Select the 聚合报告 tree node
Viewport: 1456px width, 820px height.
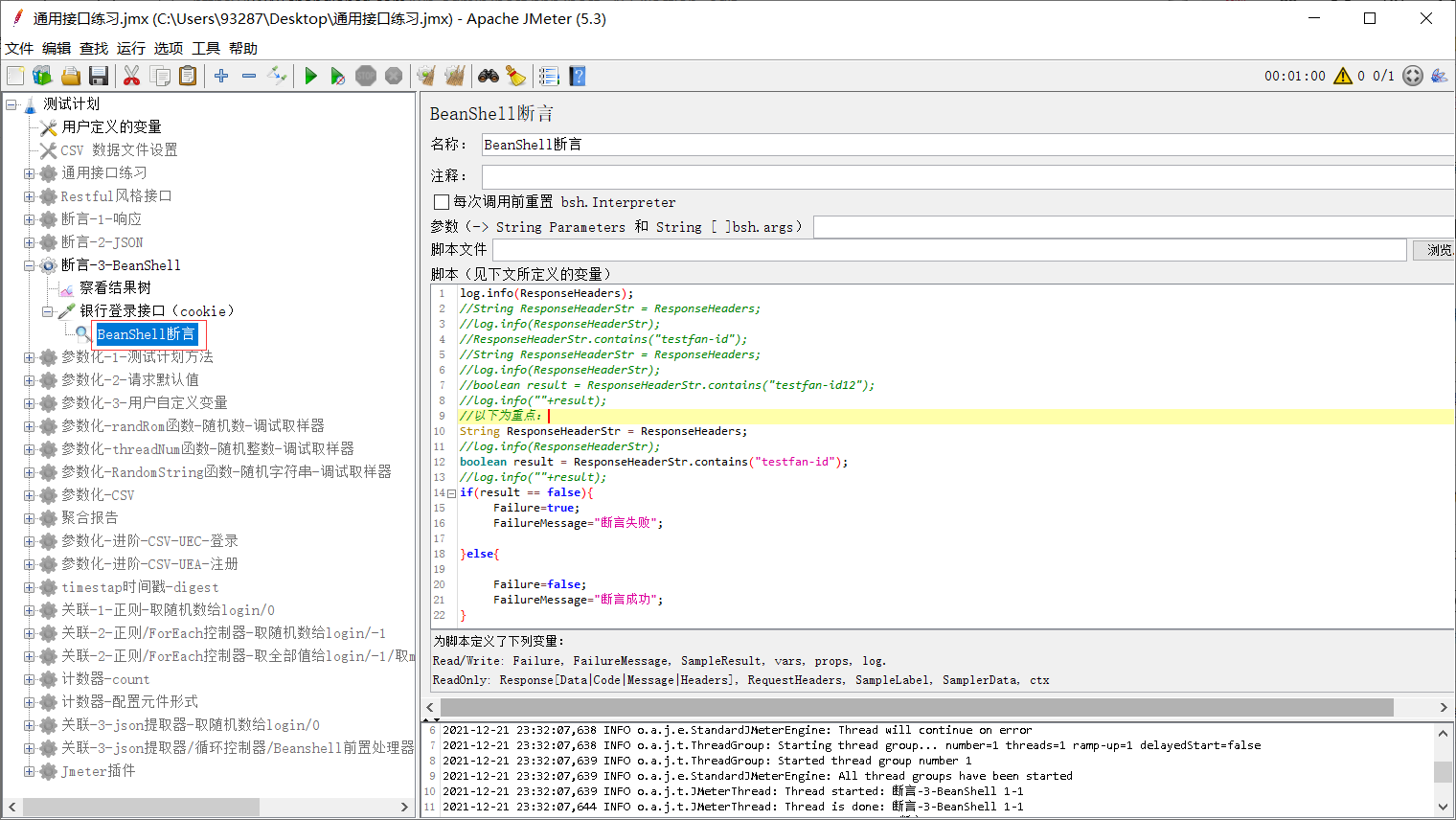click(90, 518)
